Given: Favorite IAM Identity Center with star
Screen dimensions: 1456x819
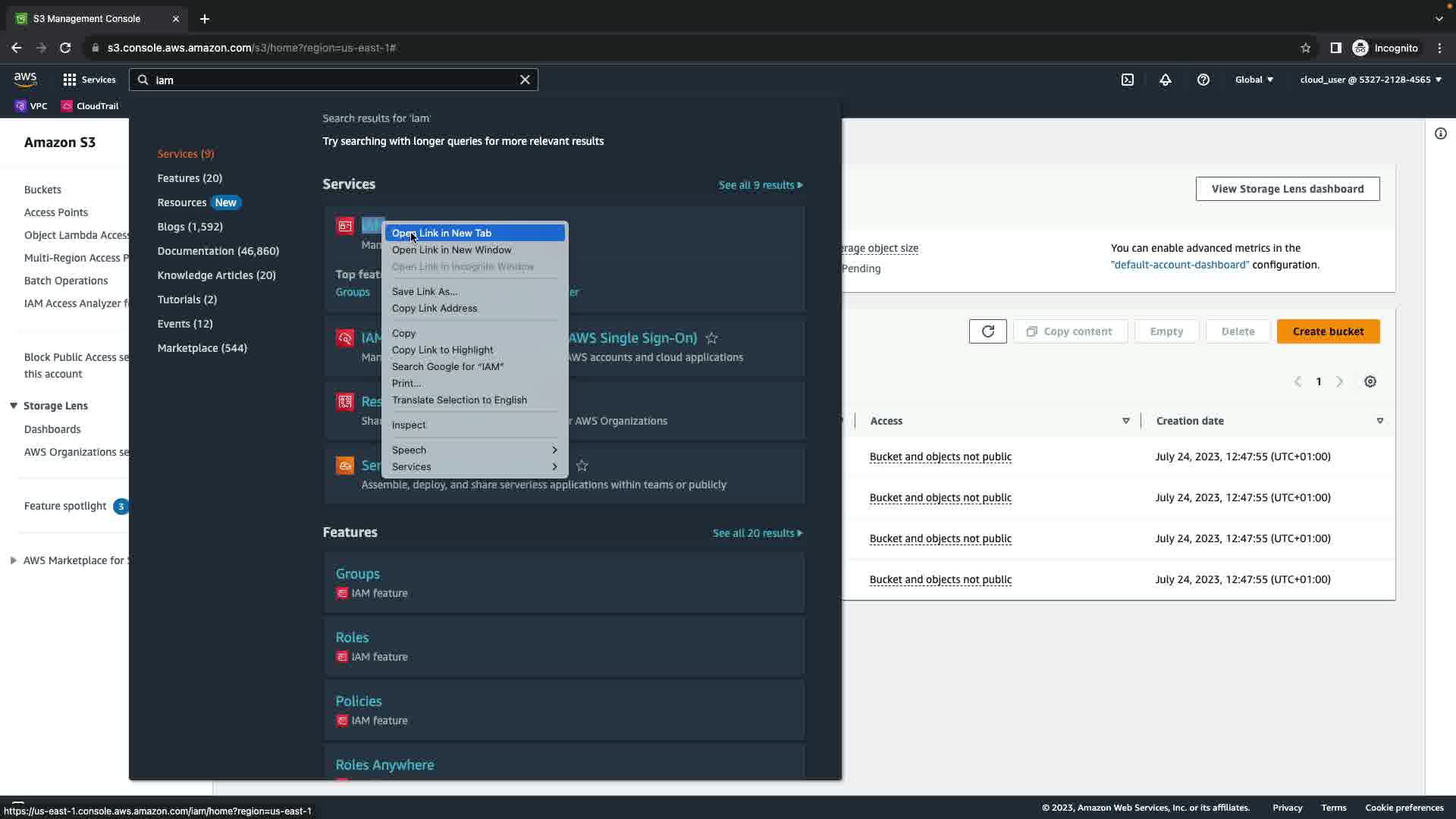Looking at the screenshot, I should (x=711, y=338).
